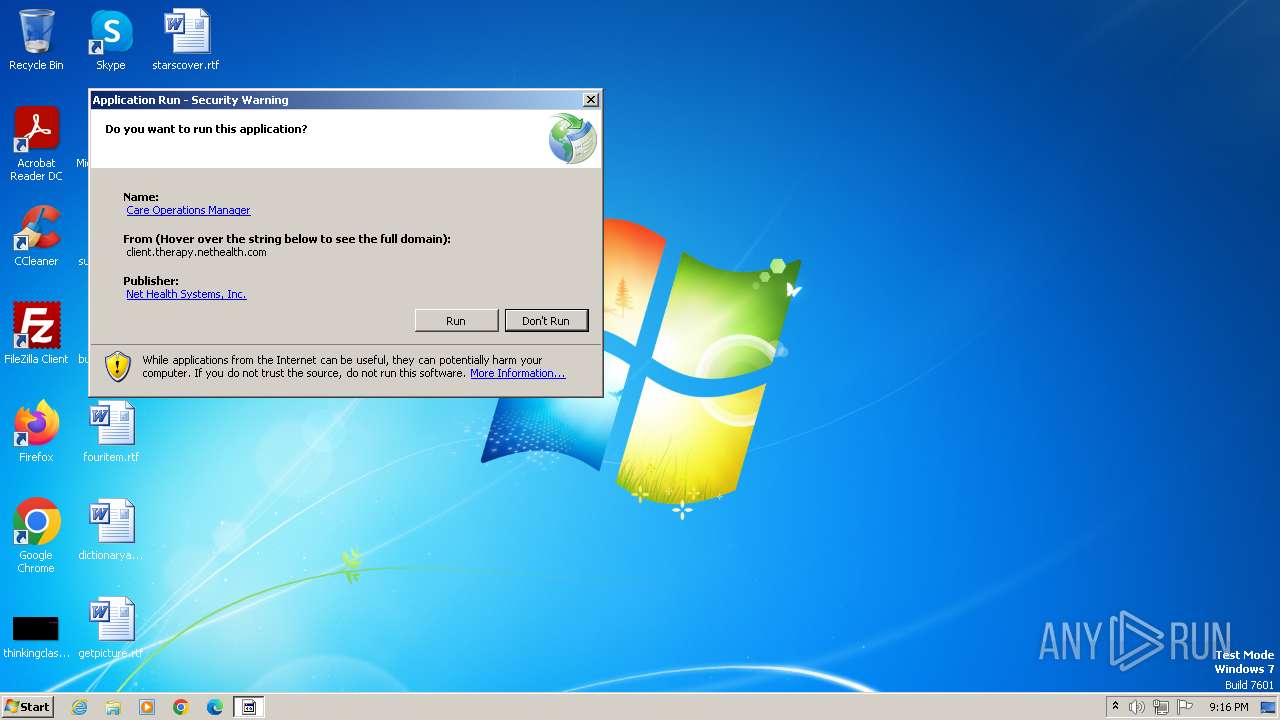This screenshot has width=1280, height=720.
Task: Launch Internet Explorer from the taskbar
Action: (79, 707)
